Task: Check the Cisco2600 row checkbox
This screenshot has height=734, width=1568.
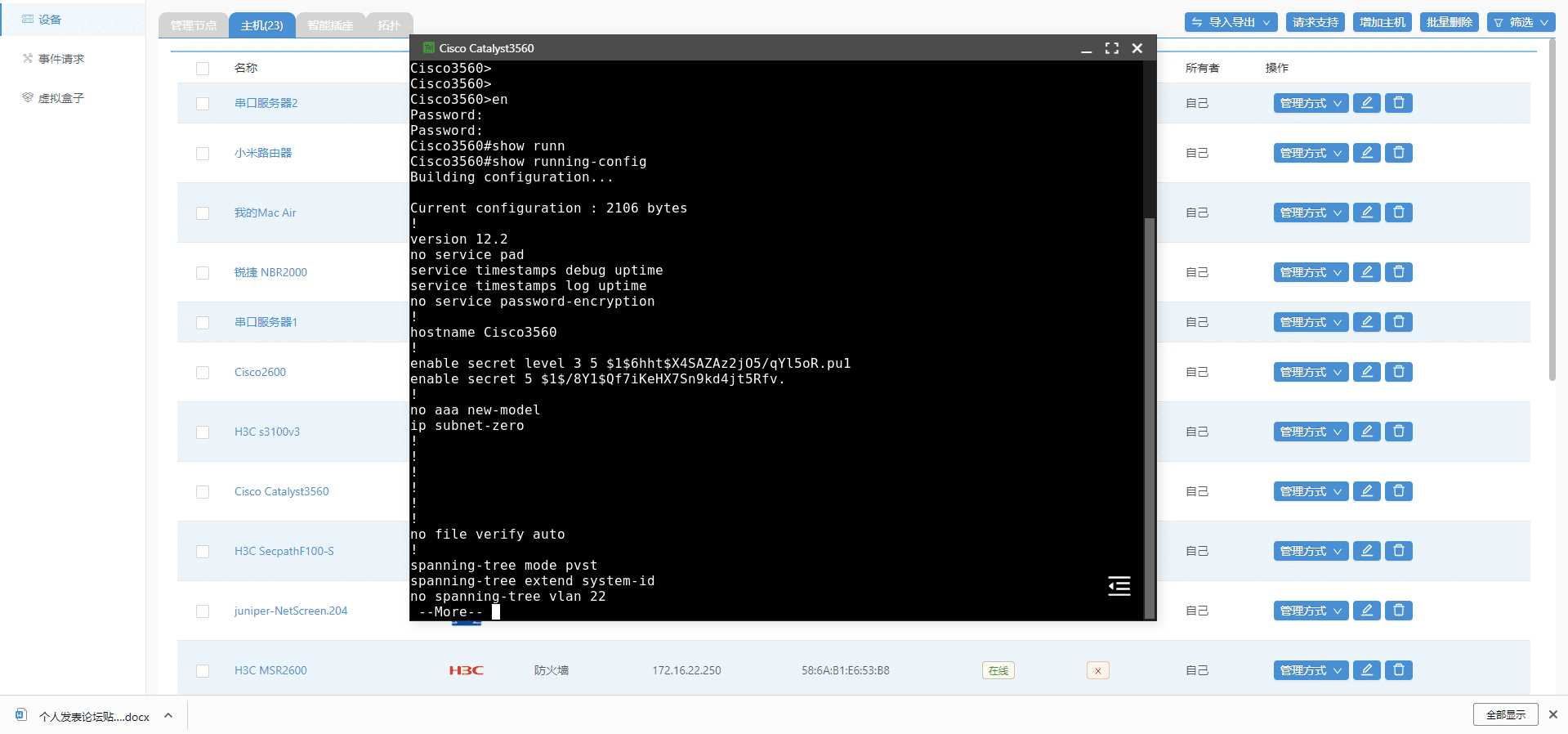Action: (203, 373)
